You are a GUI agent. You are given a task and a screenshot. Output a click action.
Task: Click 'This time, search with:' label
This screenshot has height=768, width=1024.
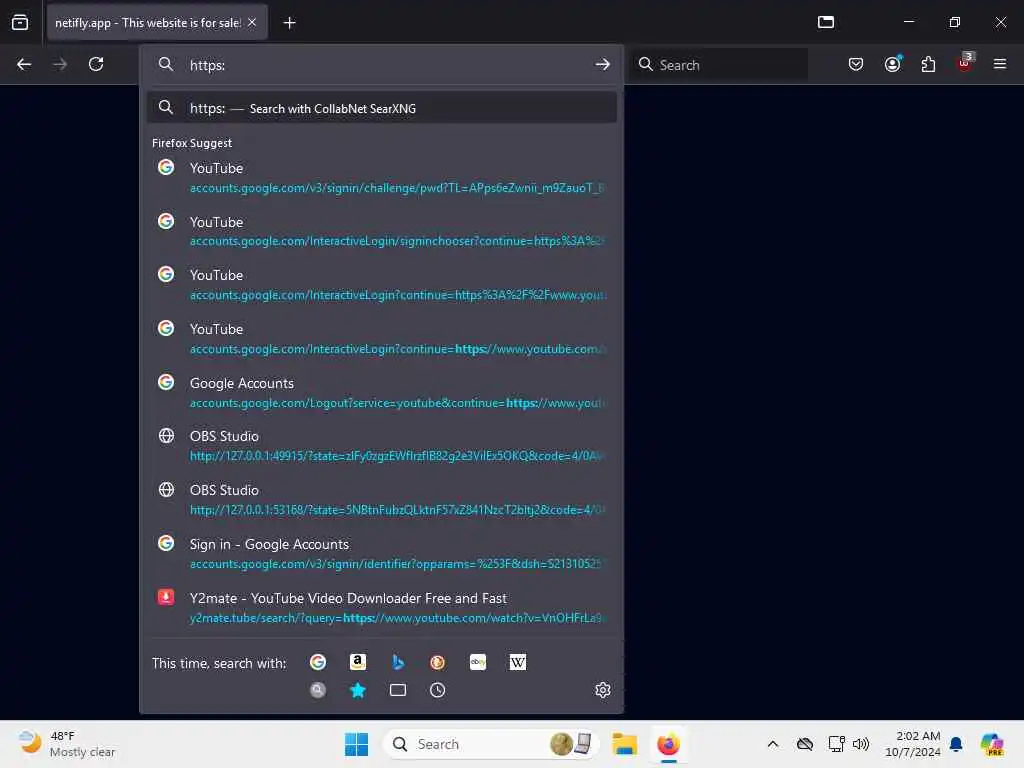[219, 663]
